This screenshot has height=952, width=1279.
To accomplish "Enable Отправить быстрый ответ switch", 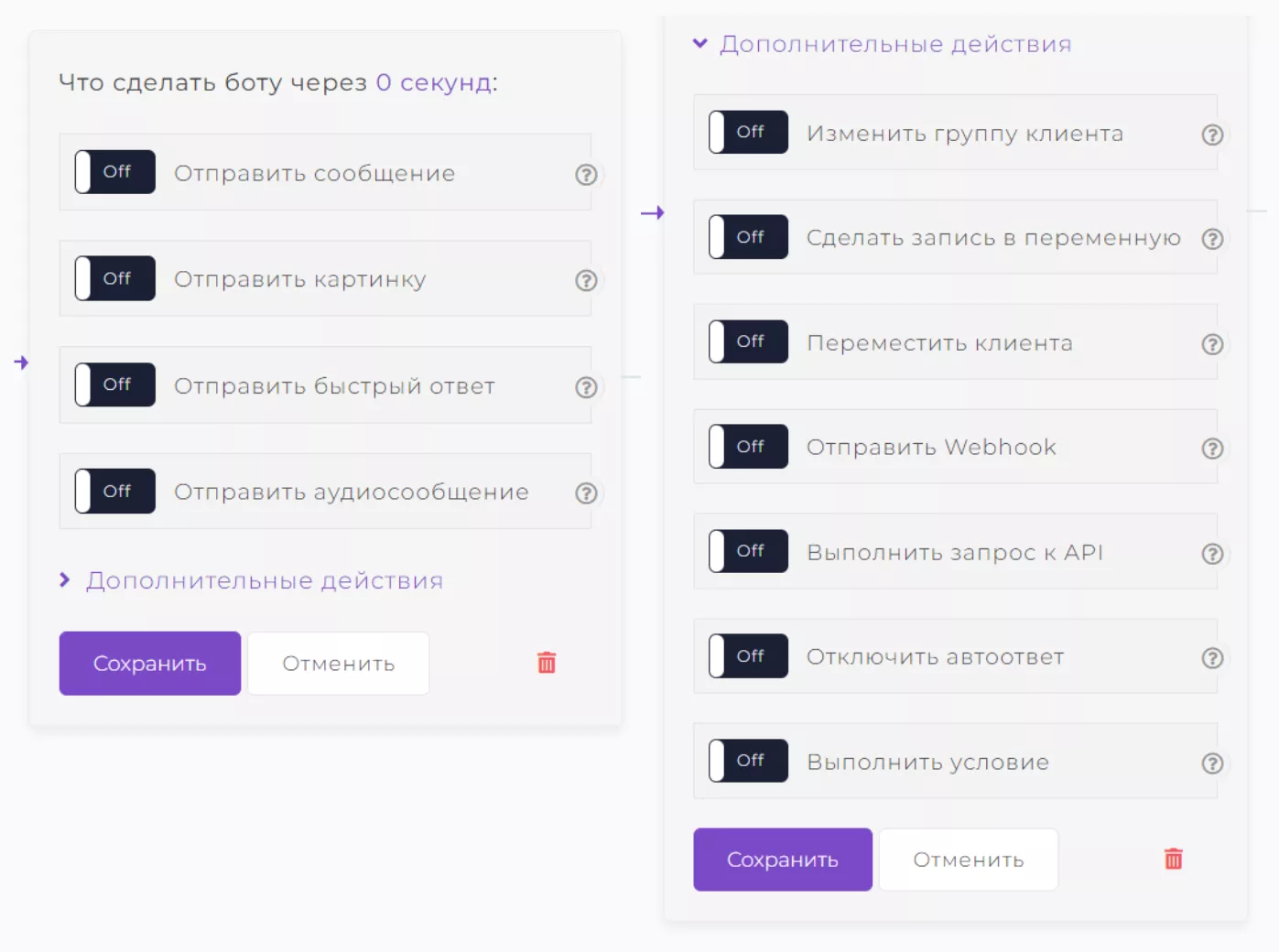I will (114, 384).
